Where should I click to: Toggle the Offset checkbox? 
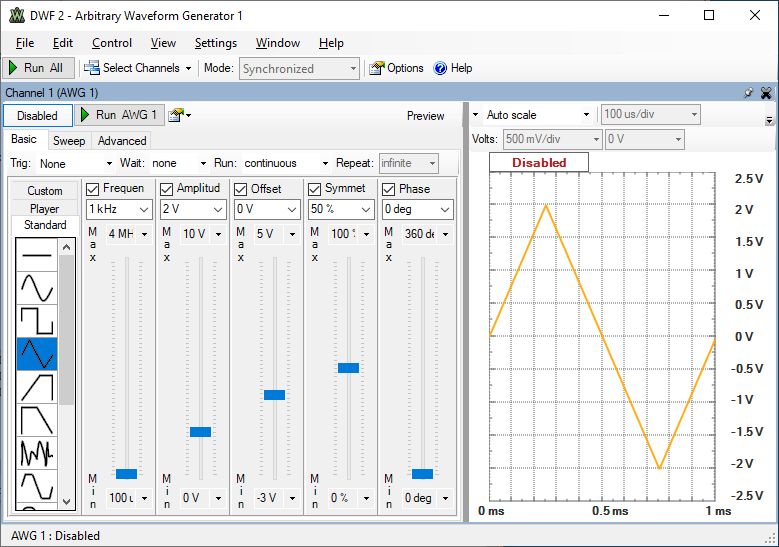(241, 189)
